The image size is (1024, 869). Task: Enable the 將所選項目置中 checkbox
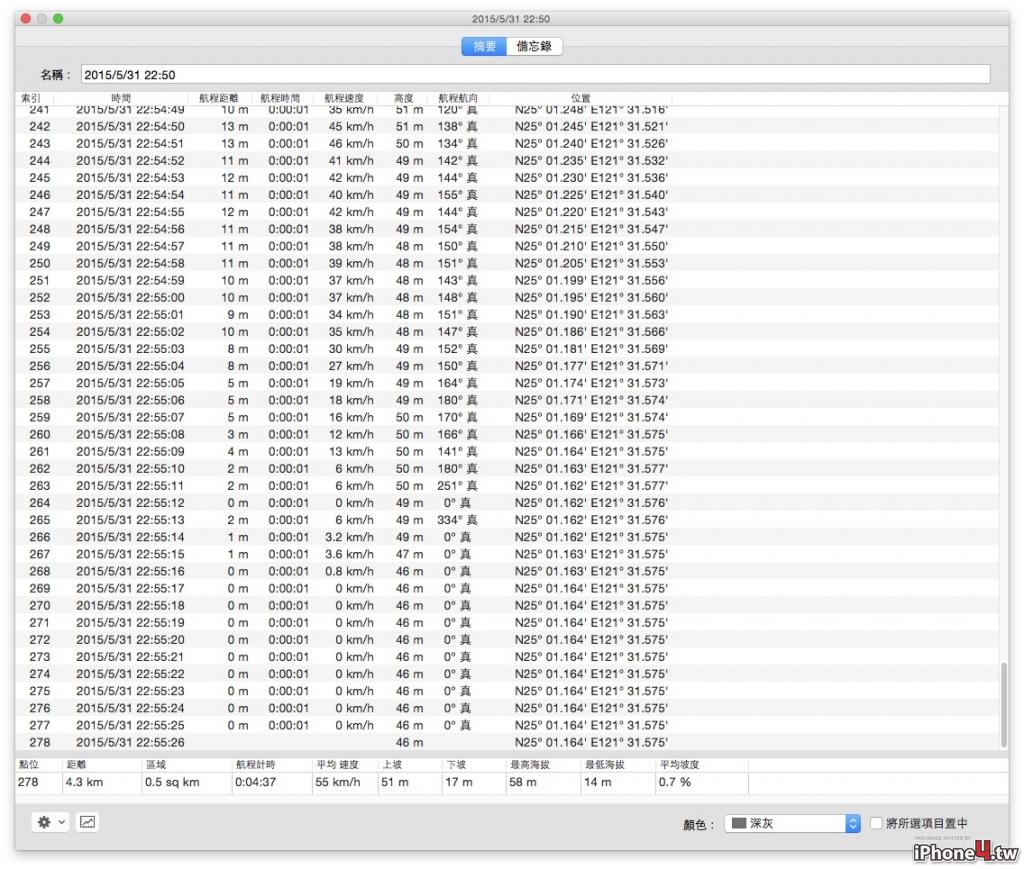(x=876, y=823)
